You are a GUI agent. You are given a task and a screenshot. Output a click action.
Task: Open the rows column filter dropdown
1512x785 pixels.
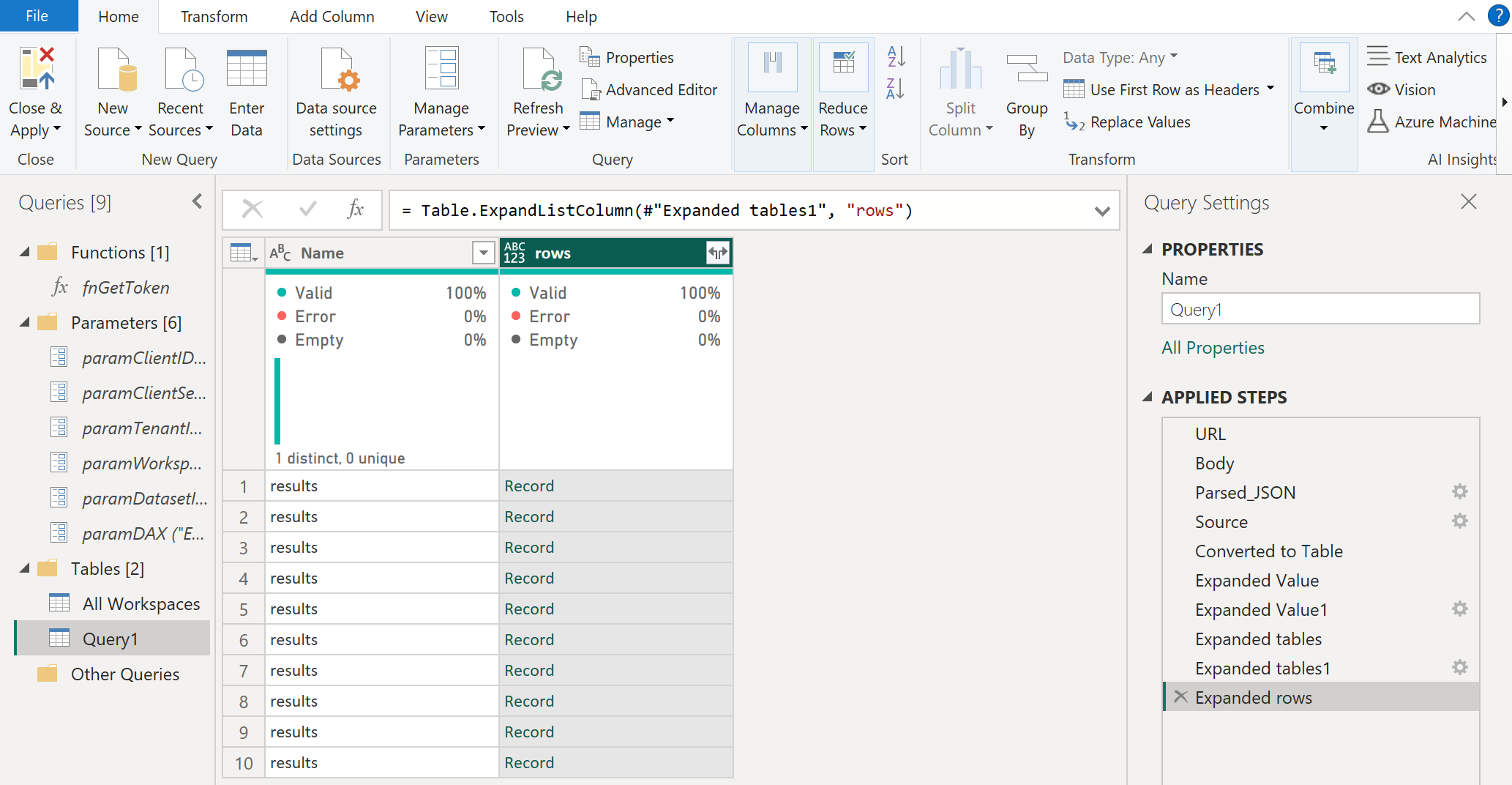click(x=717, y=253)
